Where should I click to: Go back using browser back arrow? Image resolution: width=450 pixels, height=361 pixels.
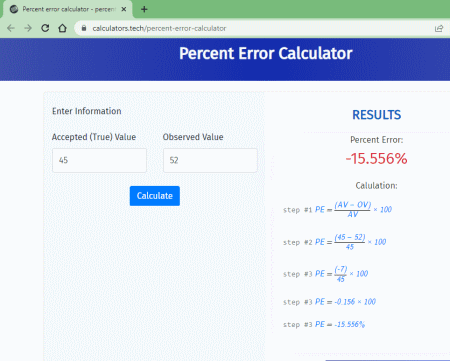pos(11,28)
